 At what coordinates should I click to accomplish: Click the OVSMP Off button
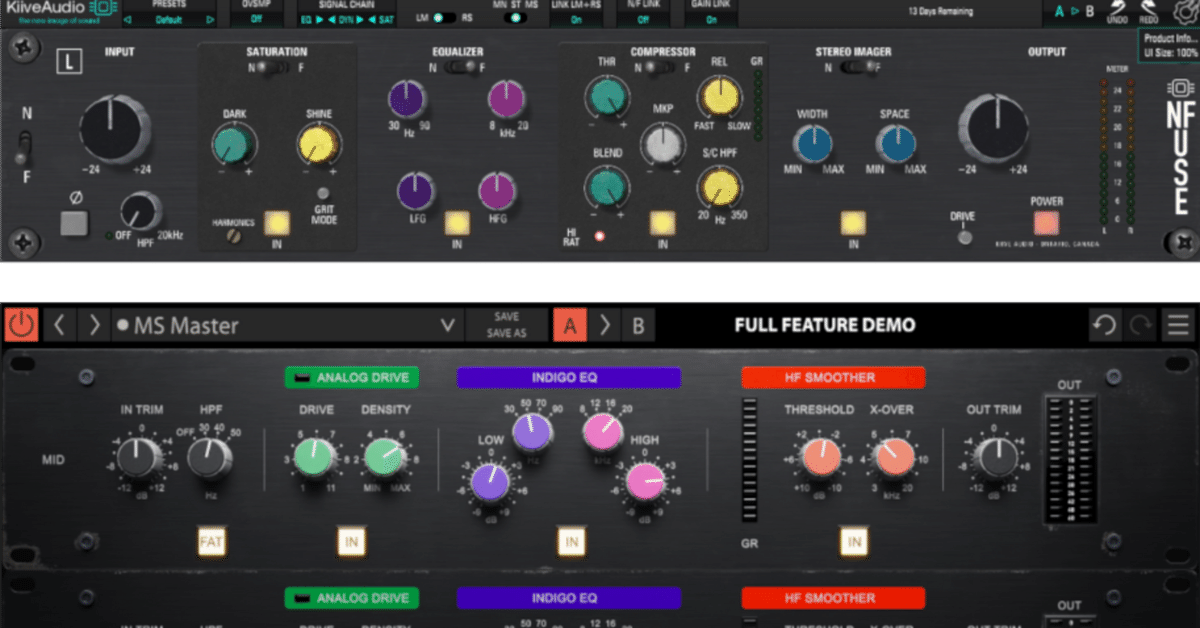pos(257,19)
